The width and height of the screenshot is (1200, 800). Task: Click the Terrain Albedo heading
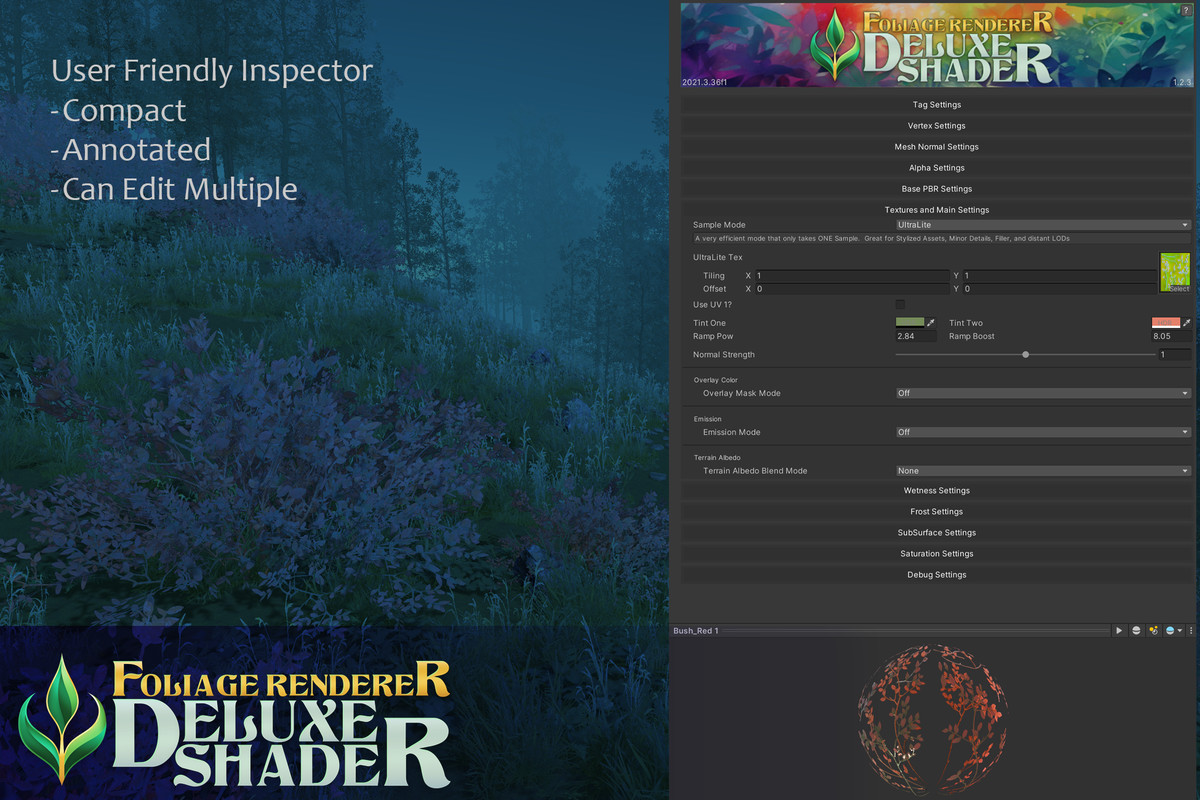click(717, 458)
